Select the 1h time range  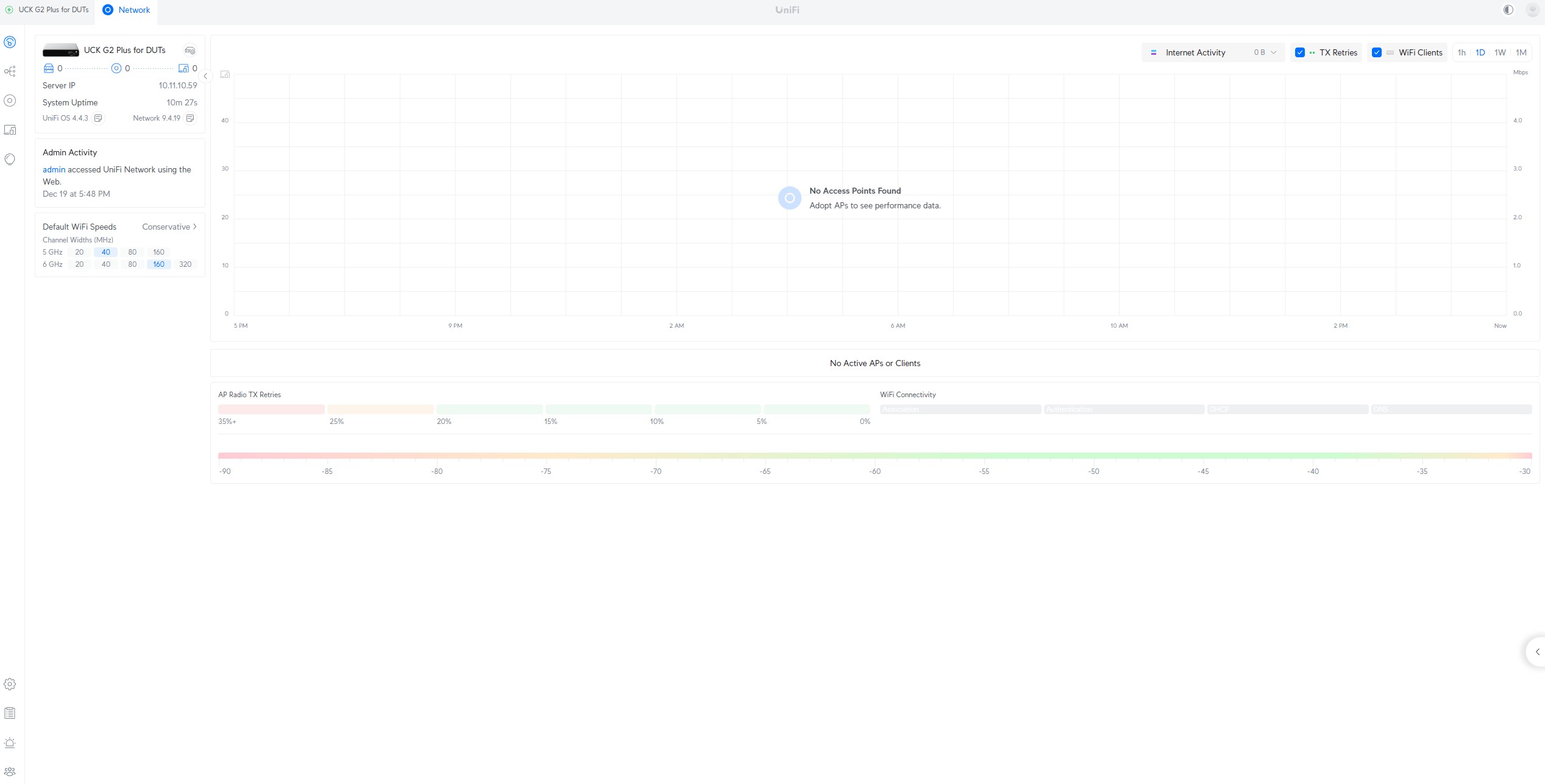(1462, 52)
